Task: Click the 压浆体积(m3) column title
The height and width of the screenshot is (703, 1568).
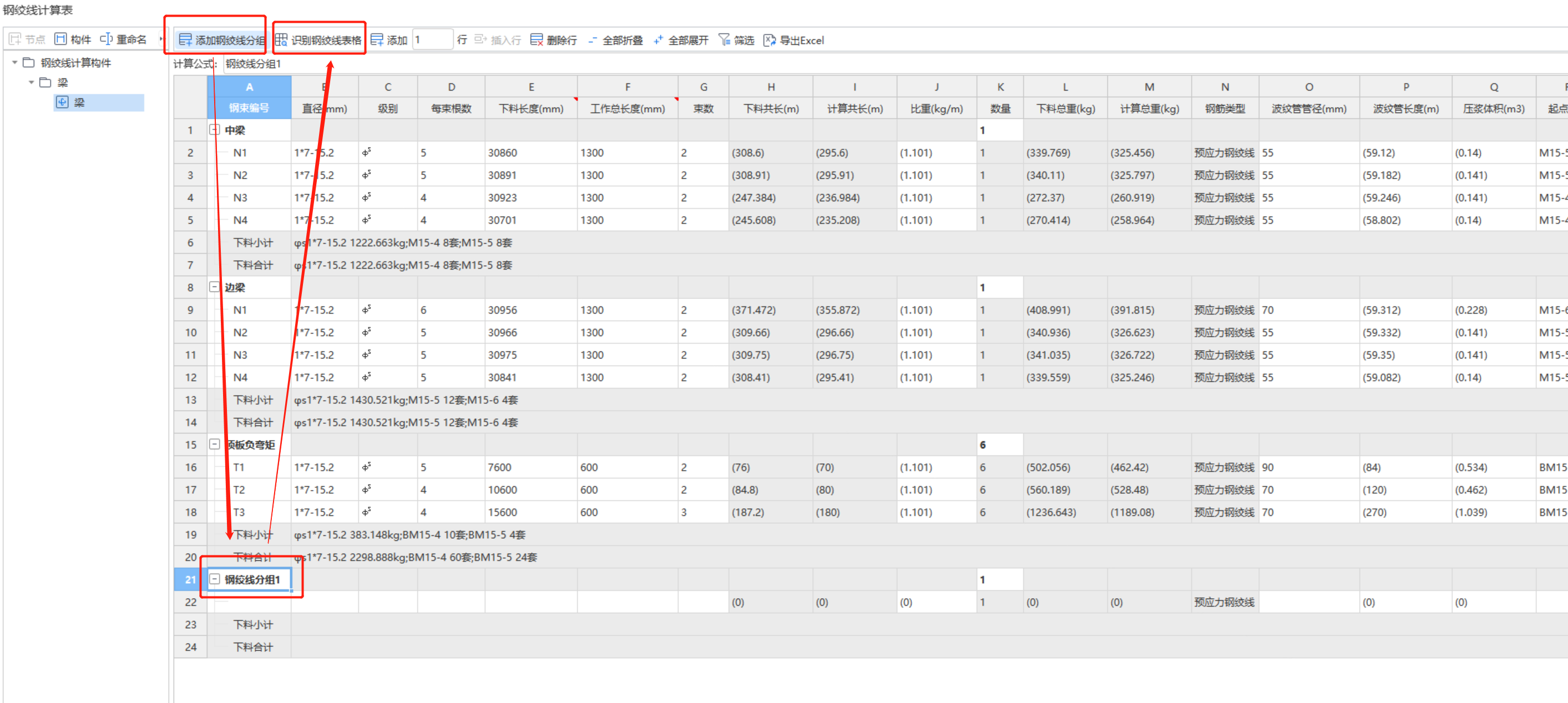Action: tap(1494, 108)
